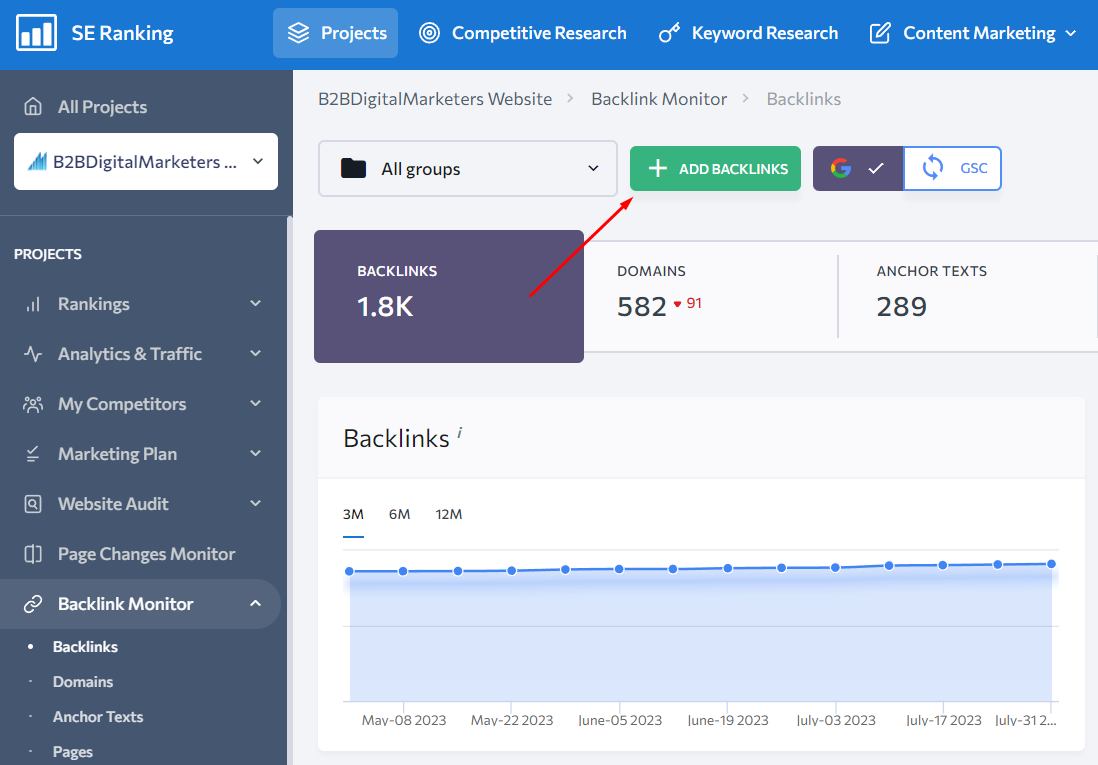The height and width of the screenshot is (765, 1098).
Task: Expand the Rankings sidebar section
Action: 256,303
